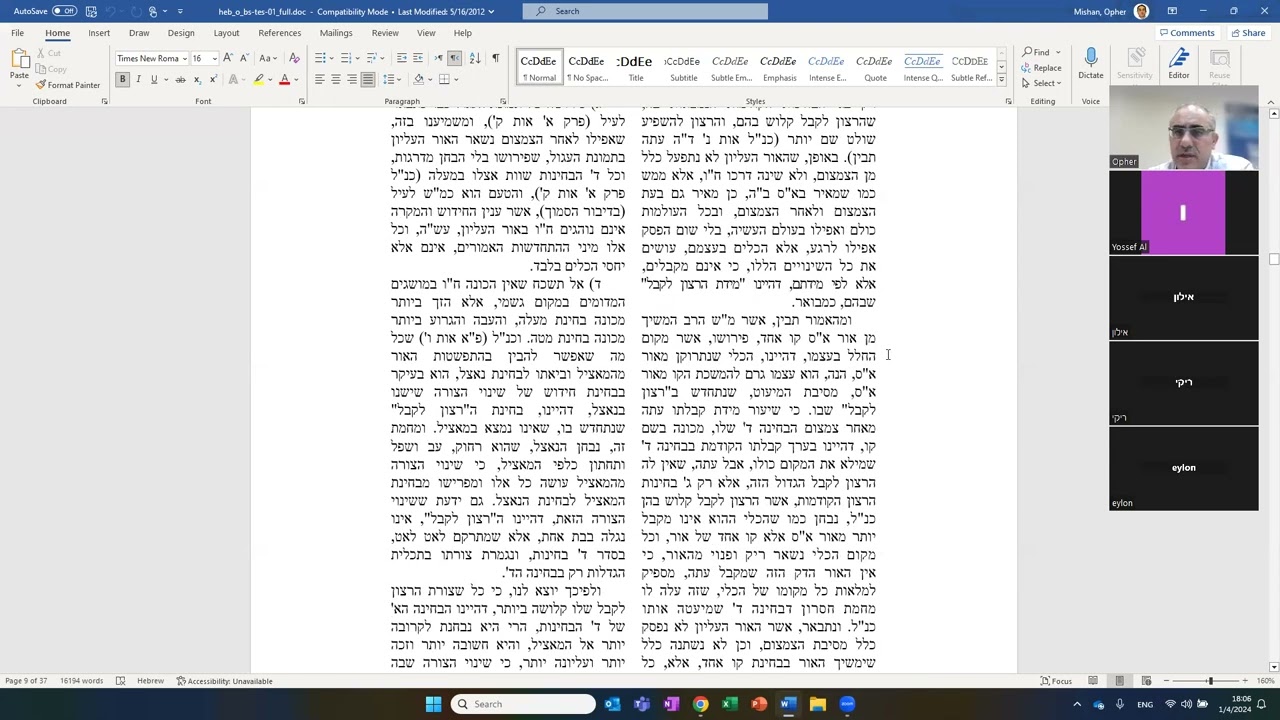Click Focus mode in status bar
The width and height of the screenshot is (1280, 720).
tap(1056, 681)
